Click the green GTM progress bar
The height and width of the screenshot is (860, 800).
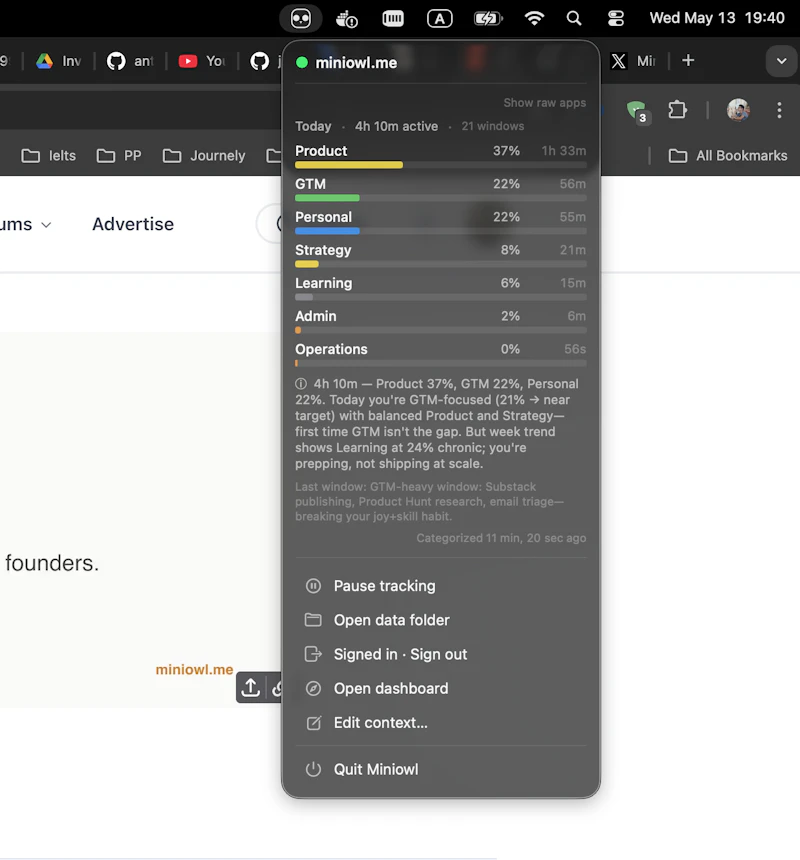pos(327,198)
